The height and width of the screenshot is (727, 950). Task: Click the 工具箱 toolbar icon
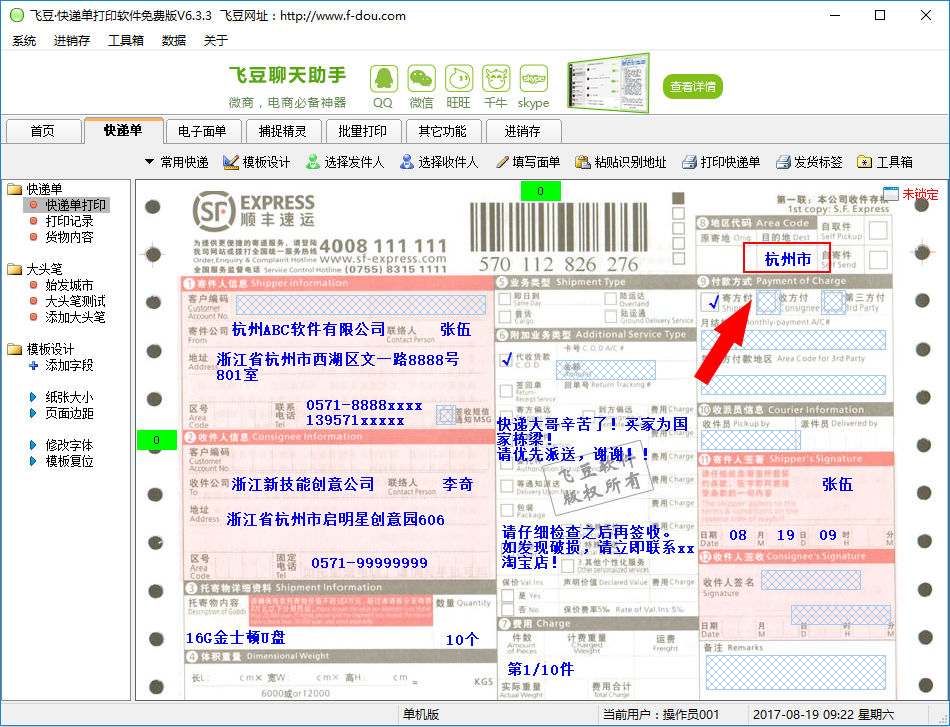pyautogui.click(x=865, y=162)
